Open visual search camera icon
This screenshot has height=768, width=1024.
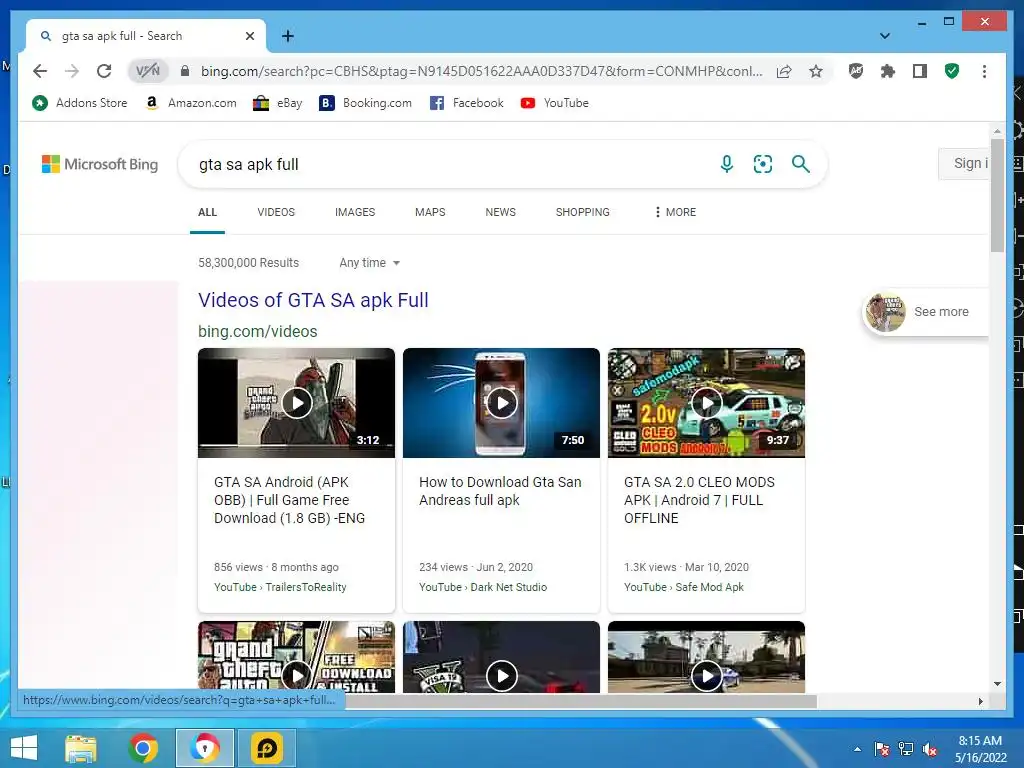pos(763,164)
